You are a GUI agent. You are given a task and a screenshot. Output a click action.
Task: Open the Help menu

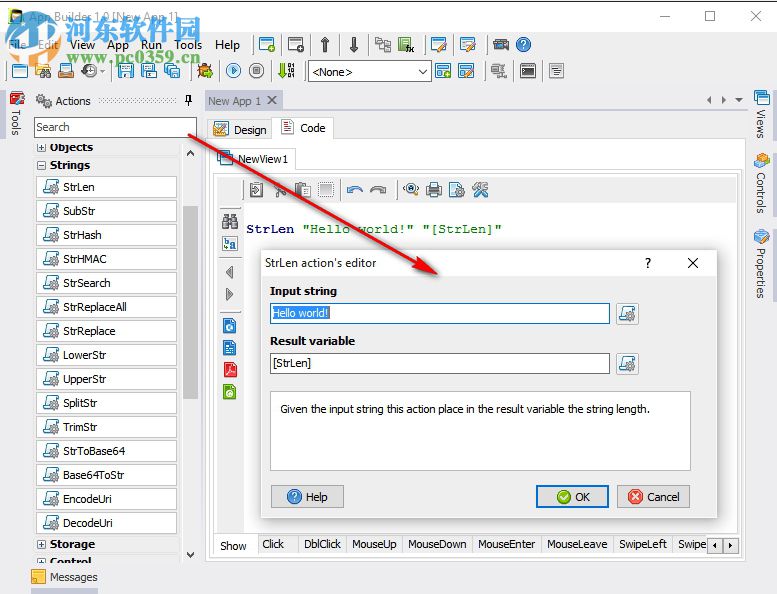227,45
